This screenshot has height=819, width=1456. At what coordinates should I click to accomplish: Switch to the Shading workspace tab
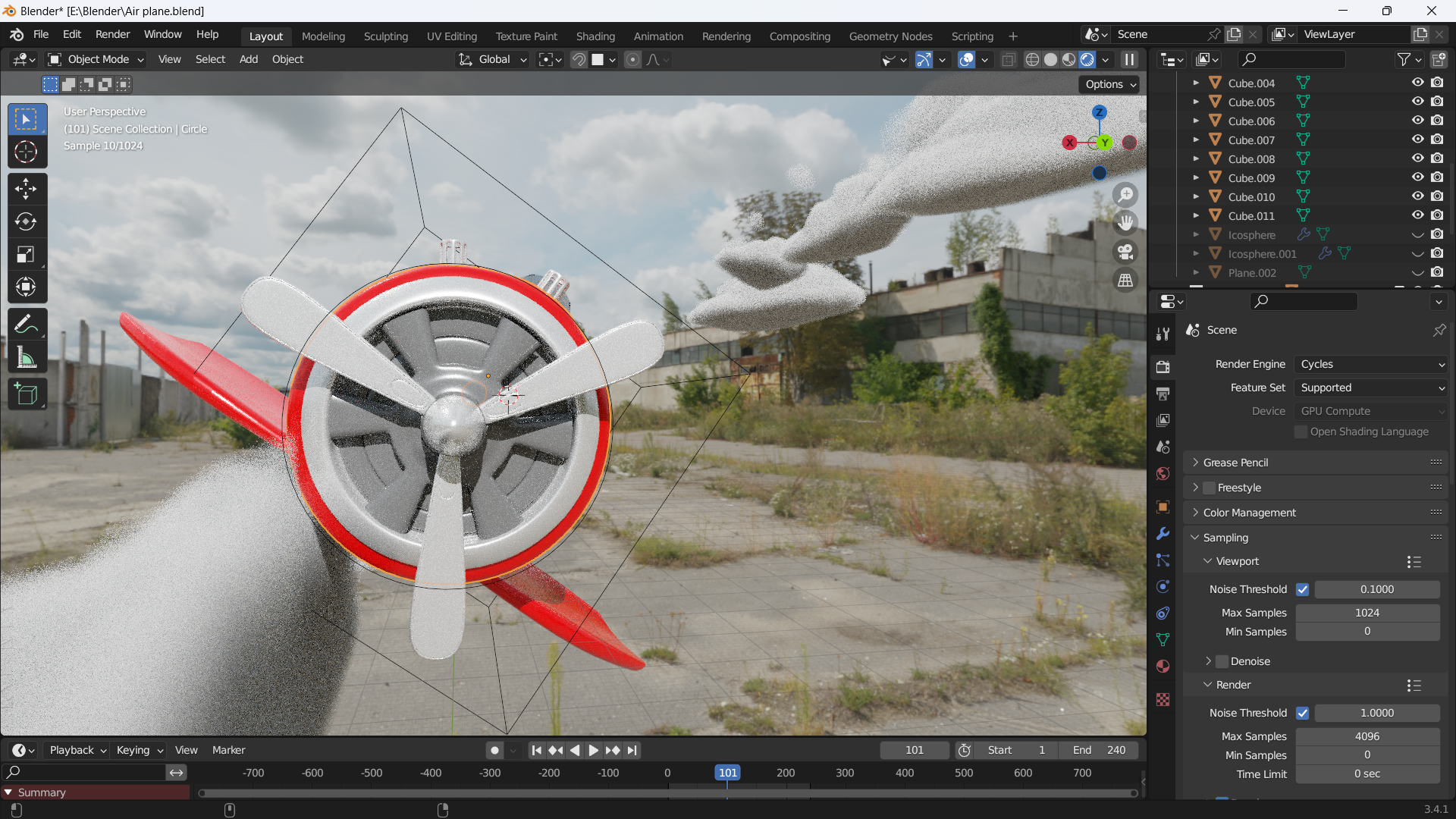(x=595, y=36)
